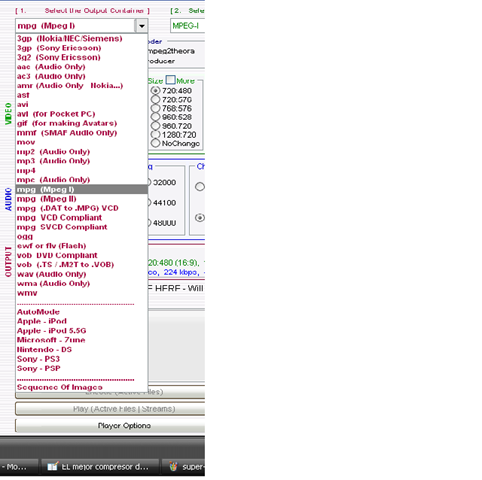Screen dimensions: 482x480
Task: Open the notepad icon taskbar item
Action: [100, 467]
